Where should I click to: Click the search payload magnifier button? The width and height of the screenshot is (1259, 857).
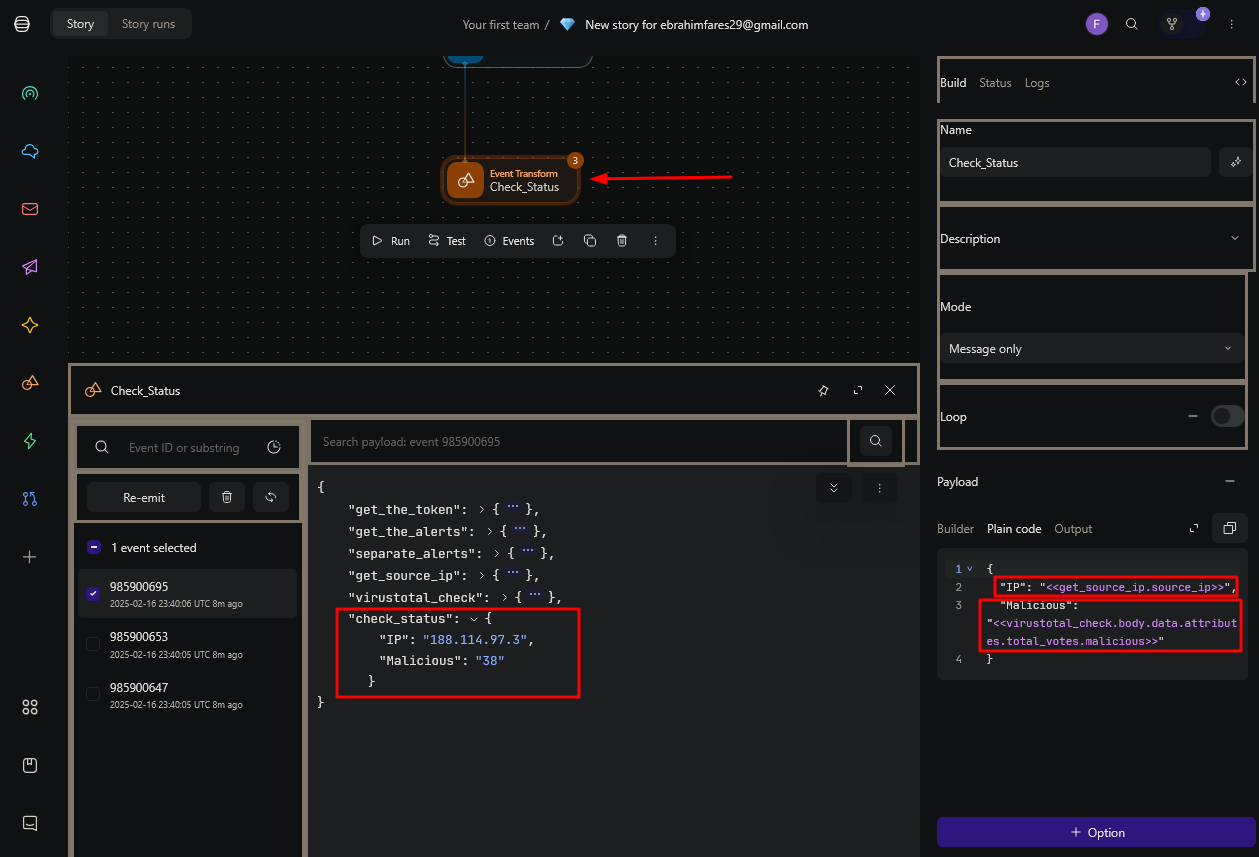875,441
